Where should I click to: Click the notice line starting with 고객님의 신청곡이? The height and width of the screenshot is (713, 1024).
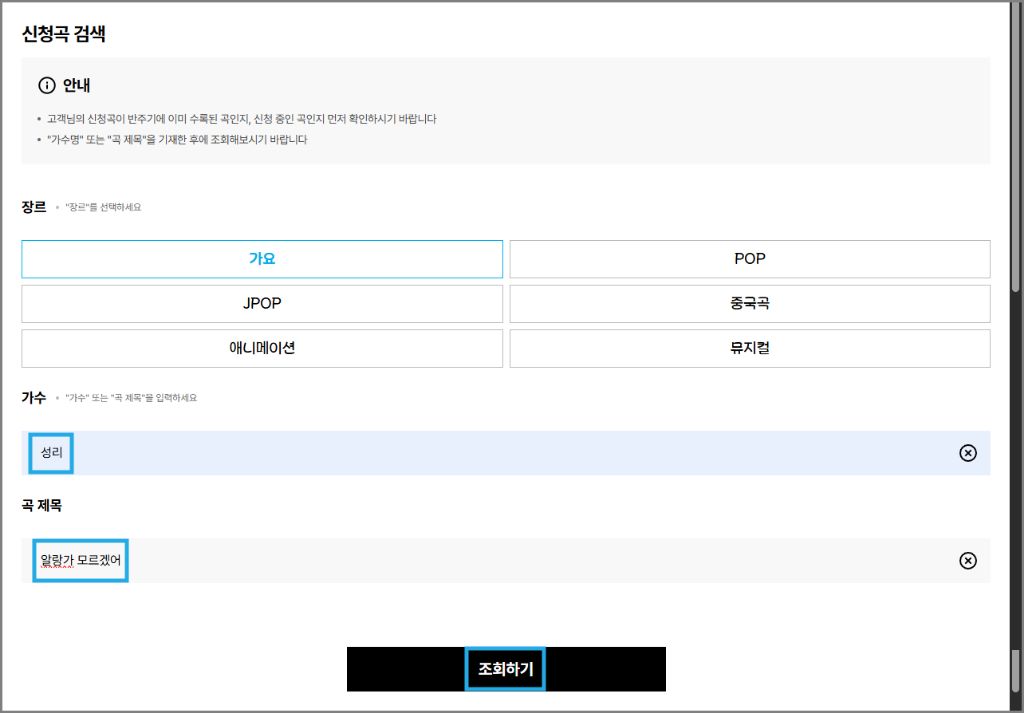[242, 119]
